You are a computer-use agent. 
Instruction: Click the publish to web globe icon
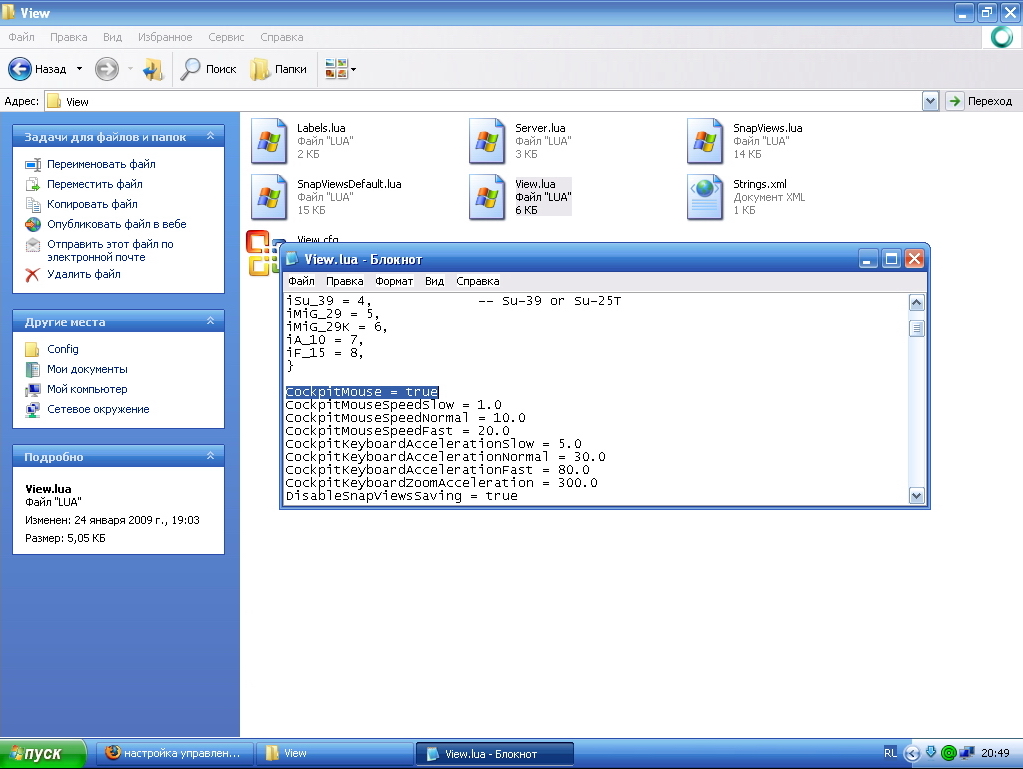coord(33,224)
